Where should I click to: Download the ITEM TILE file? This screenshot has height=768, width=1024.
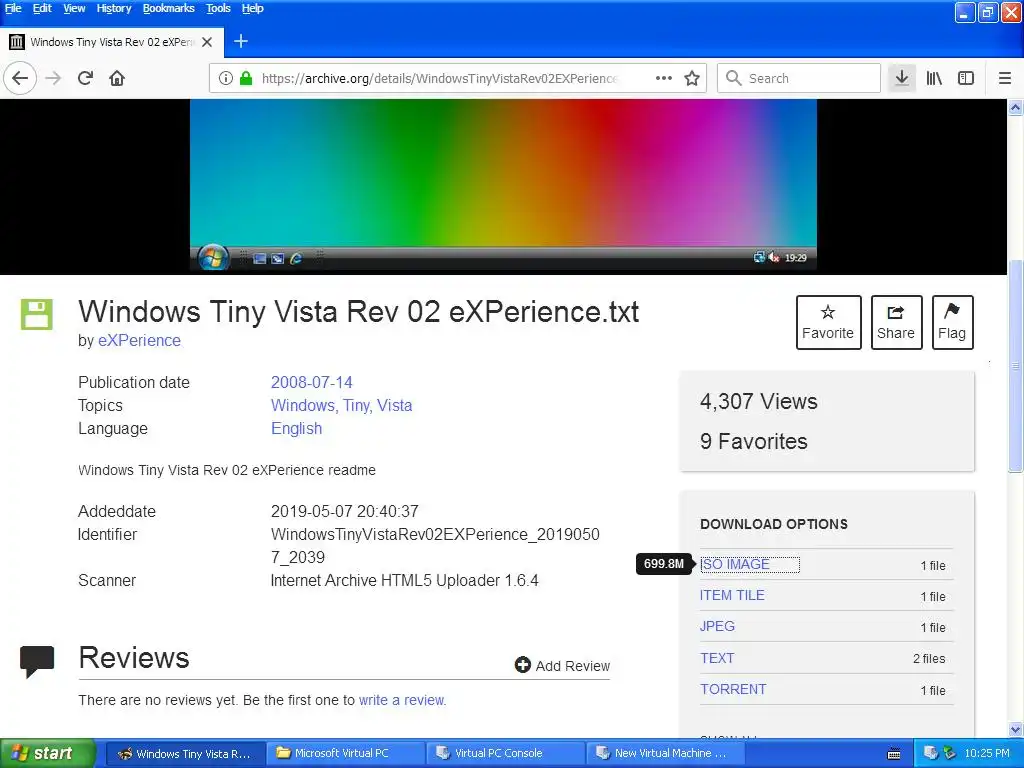point(732,596)
